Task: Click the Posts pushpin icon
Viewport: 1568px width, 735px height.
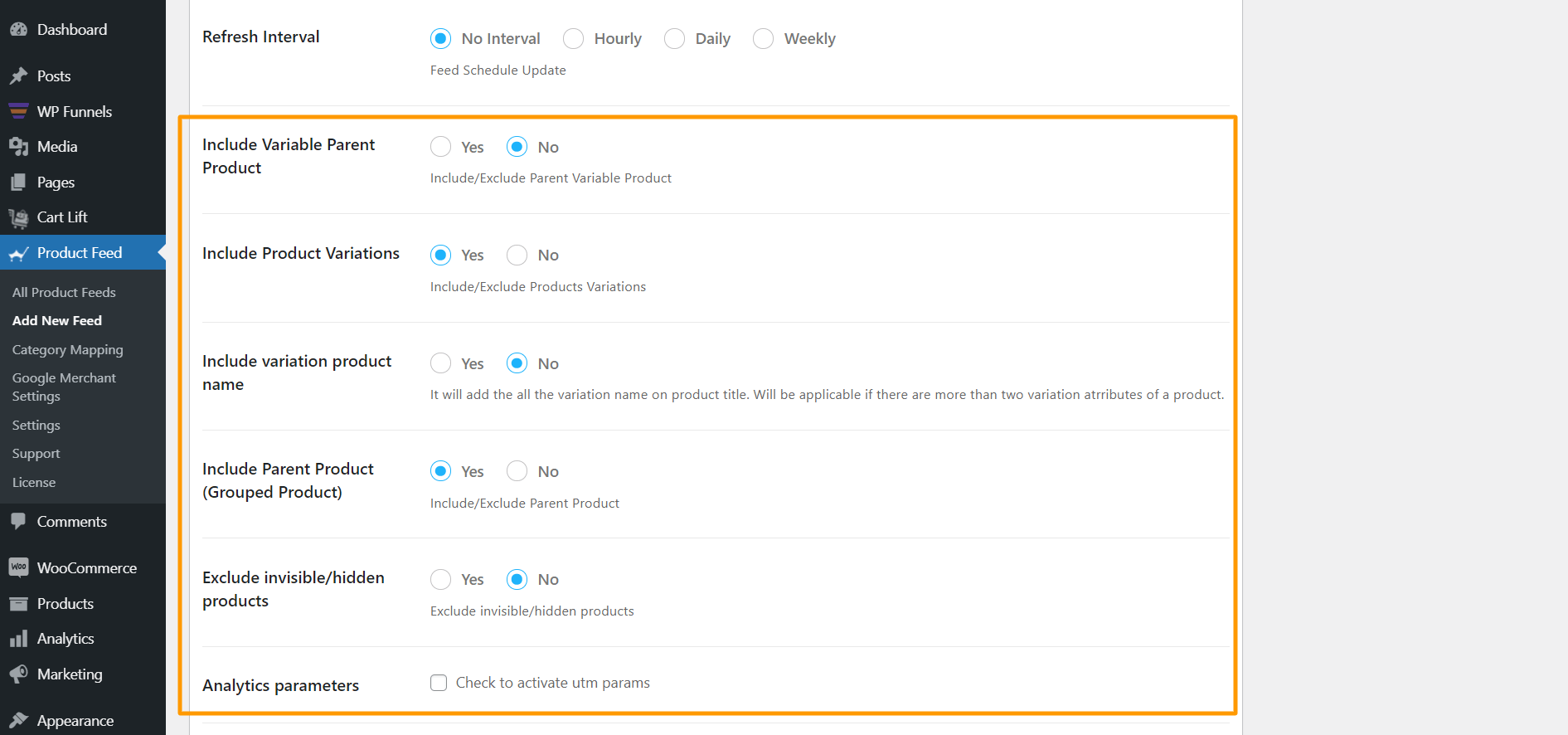Action: point(18,76)
